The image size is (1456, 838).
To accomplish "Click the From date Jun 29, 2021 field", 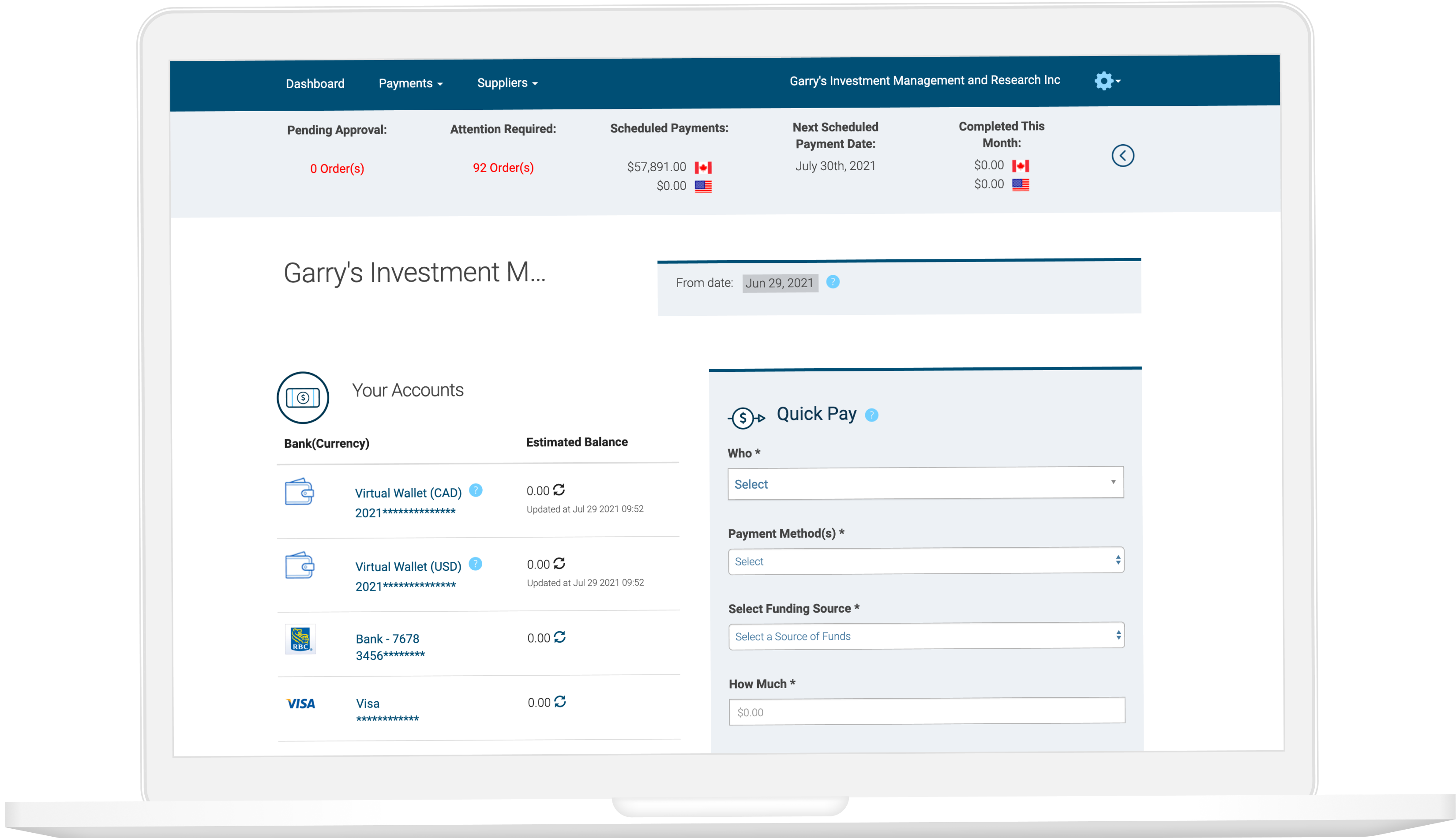I will 780,283.
